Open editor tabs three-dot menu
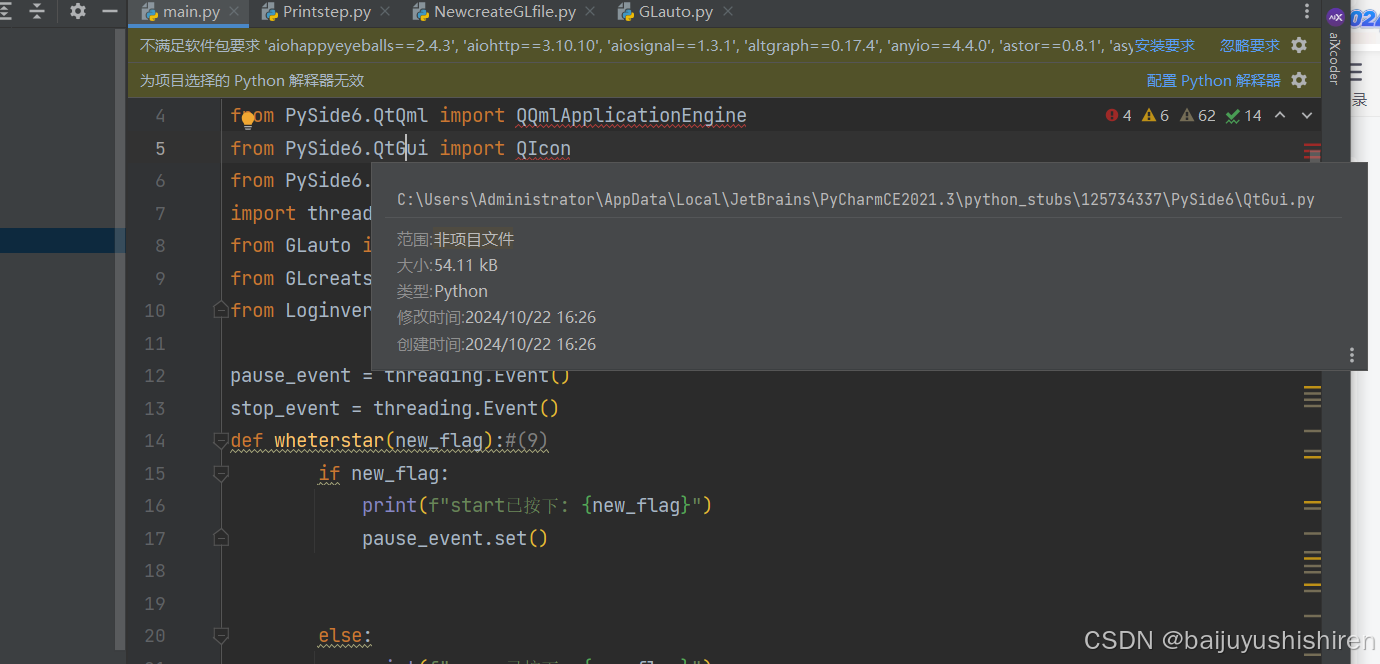1380x664 pixels. pos(1307,12)
